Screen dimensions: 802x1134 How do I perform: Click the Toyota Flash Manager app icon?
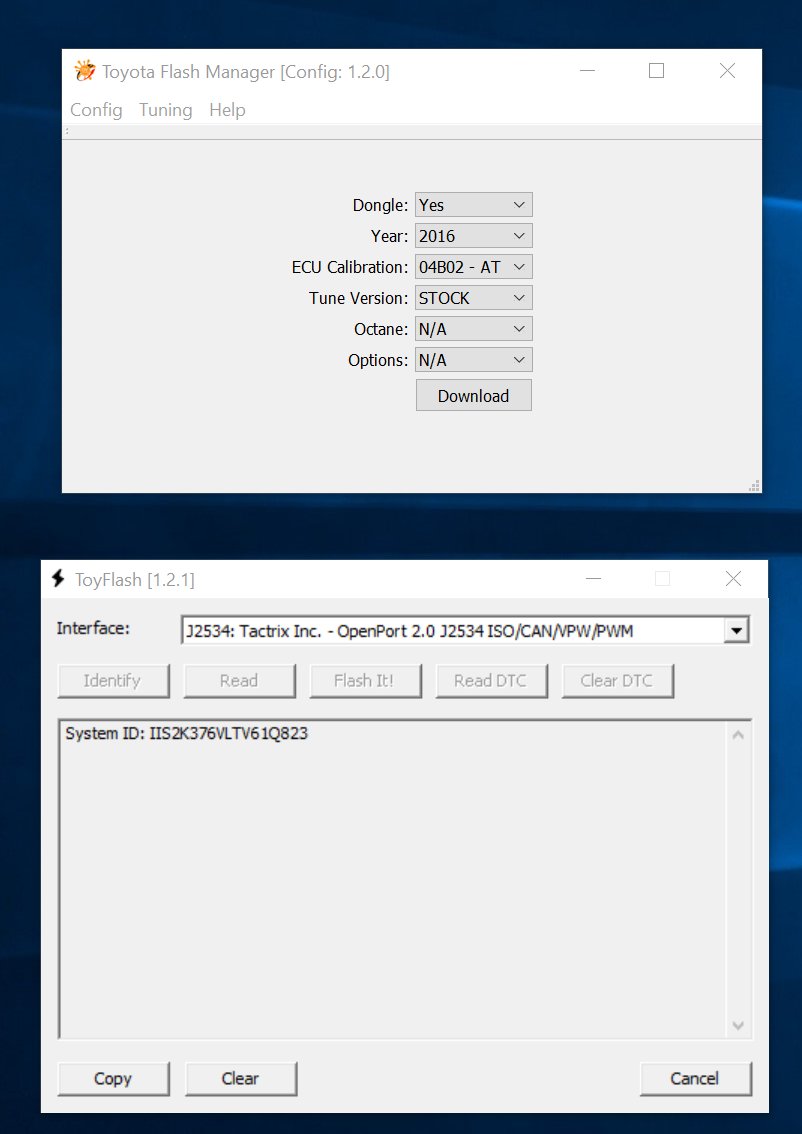coord(85,71)
